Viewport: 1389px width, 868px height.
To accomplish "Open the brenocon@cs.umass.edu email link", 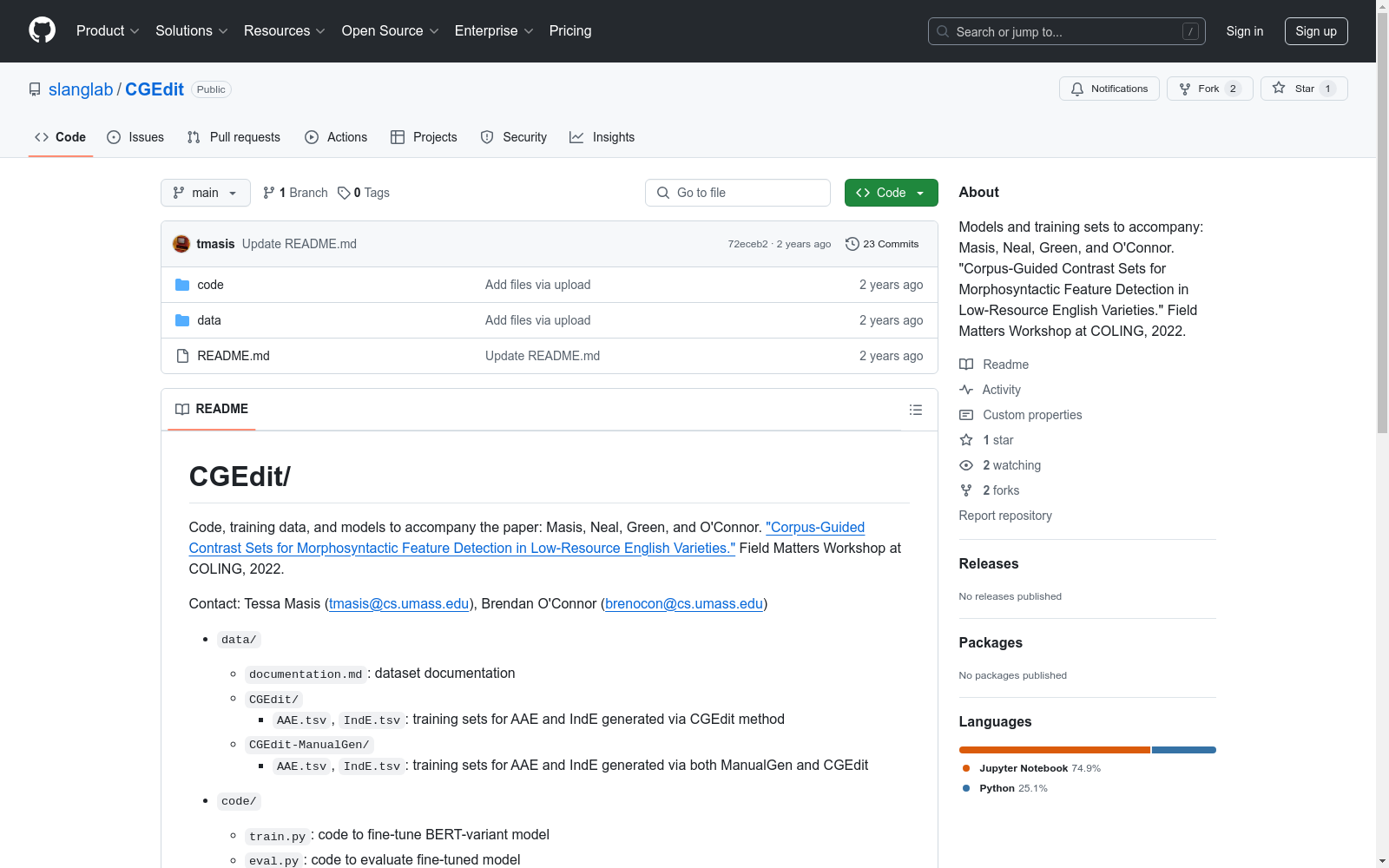I will tap(684, 603).
